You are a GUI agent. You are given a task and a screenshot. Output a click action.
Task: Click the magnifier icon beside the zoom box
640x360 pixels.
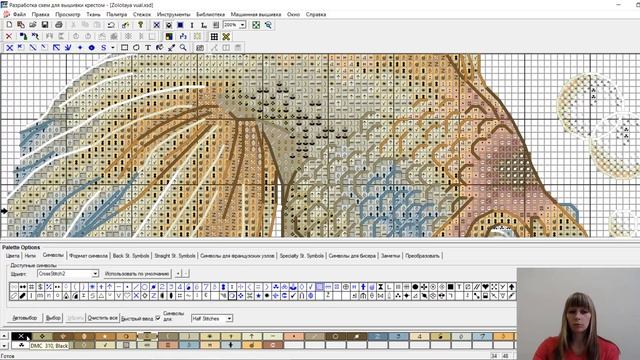(x=269, y=25)
